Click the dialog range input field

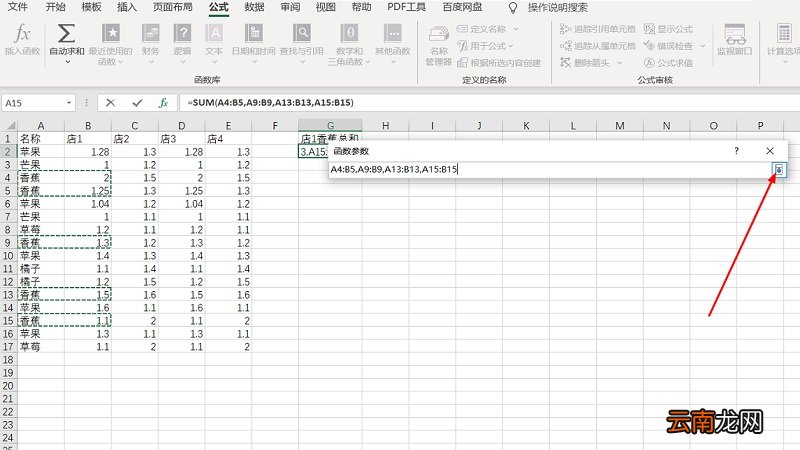[550, 169]
